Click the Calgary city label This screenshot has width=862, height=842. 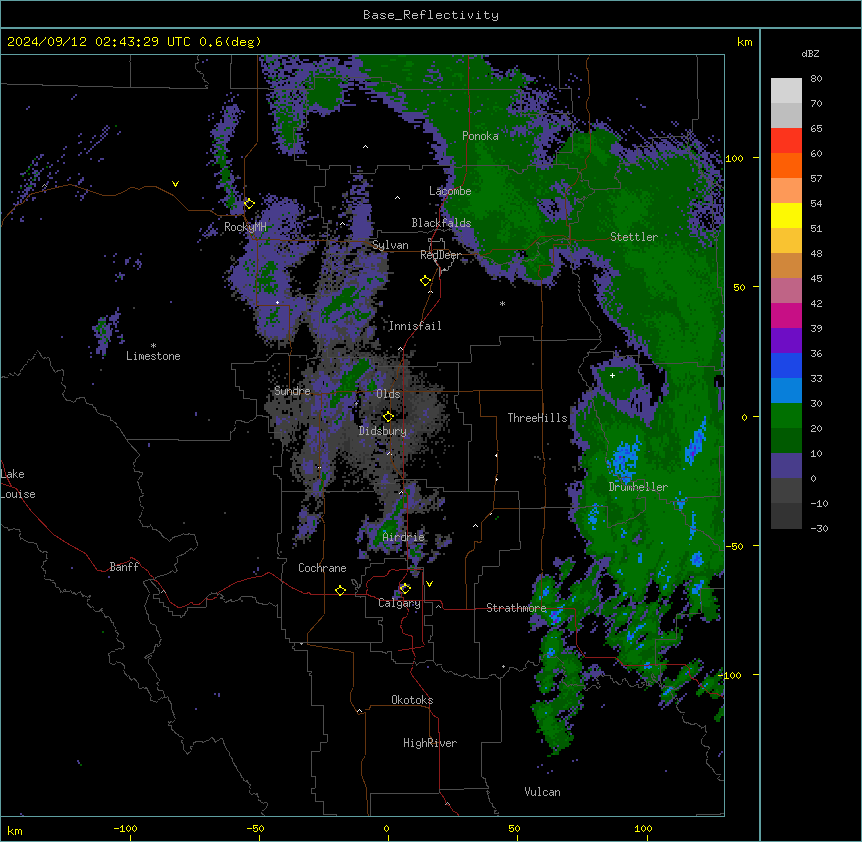click(399, 603)
